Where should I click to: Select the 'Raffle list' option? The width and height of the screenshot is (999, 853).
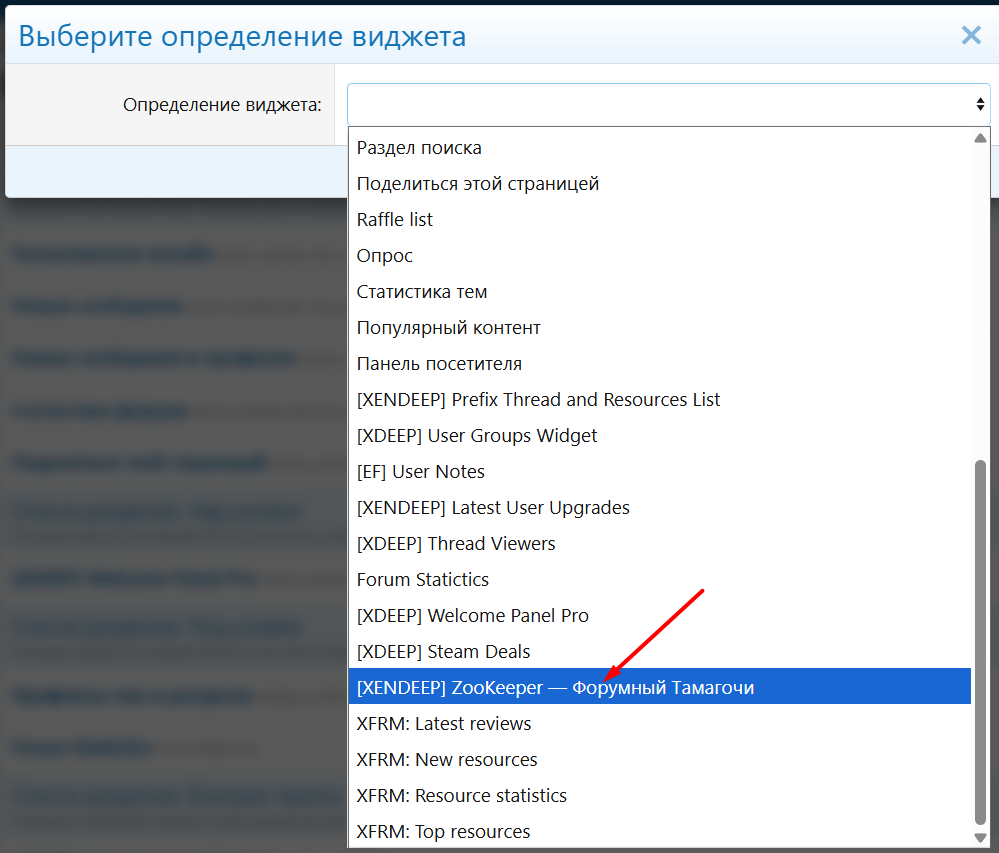395,220
